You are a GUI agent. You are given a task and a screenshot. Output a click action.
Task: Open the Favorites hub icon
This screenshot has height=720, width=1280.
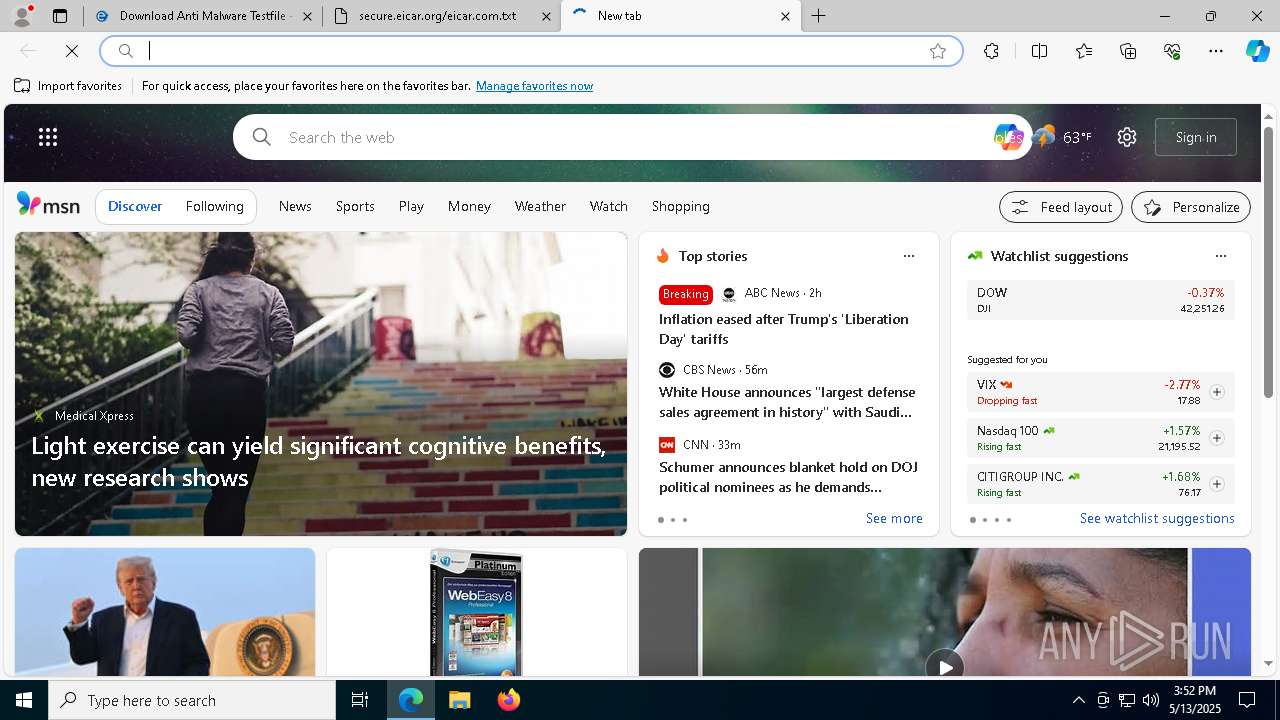(1084, 51)
